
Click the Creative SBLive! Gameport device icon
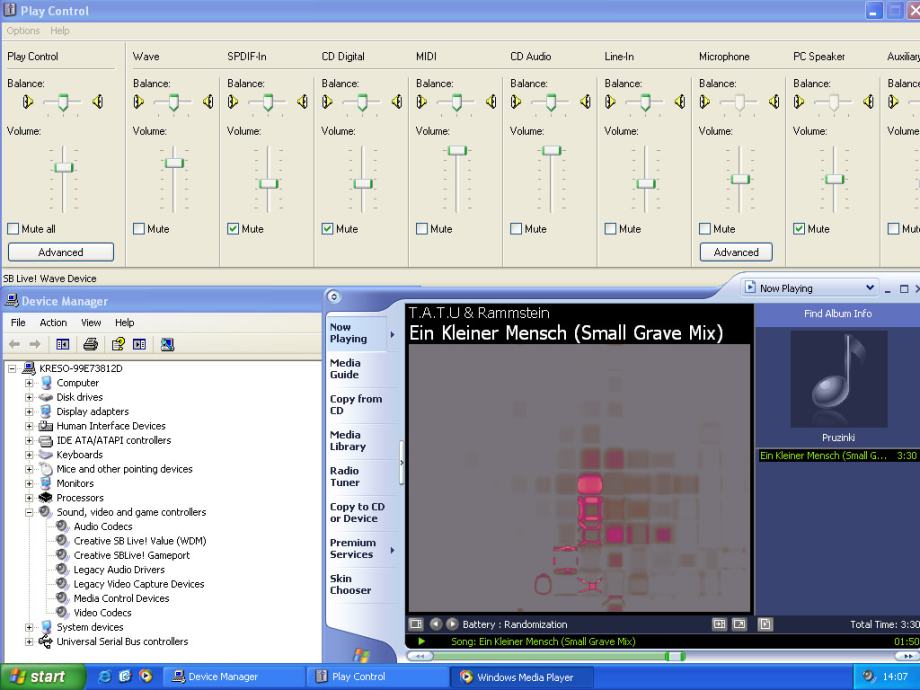point(63,555)
